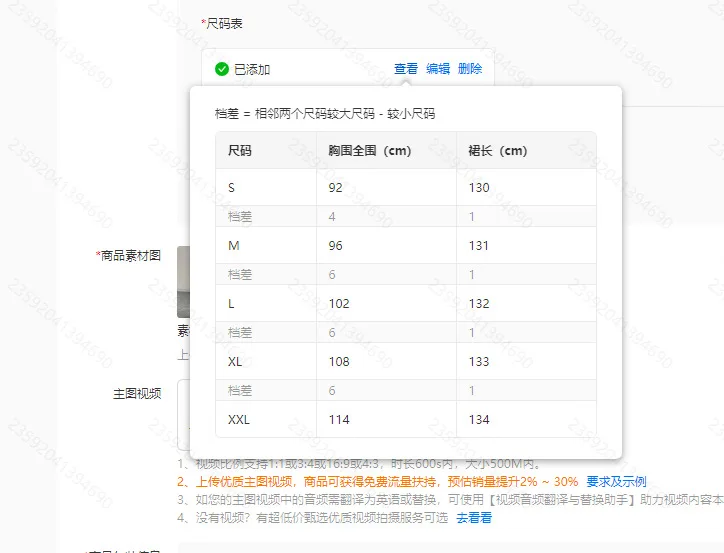Screen dimensions: 724x553
Task: Select the 商品素材图 thumbnail image
Action: (183, 282)
